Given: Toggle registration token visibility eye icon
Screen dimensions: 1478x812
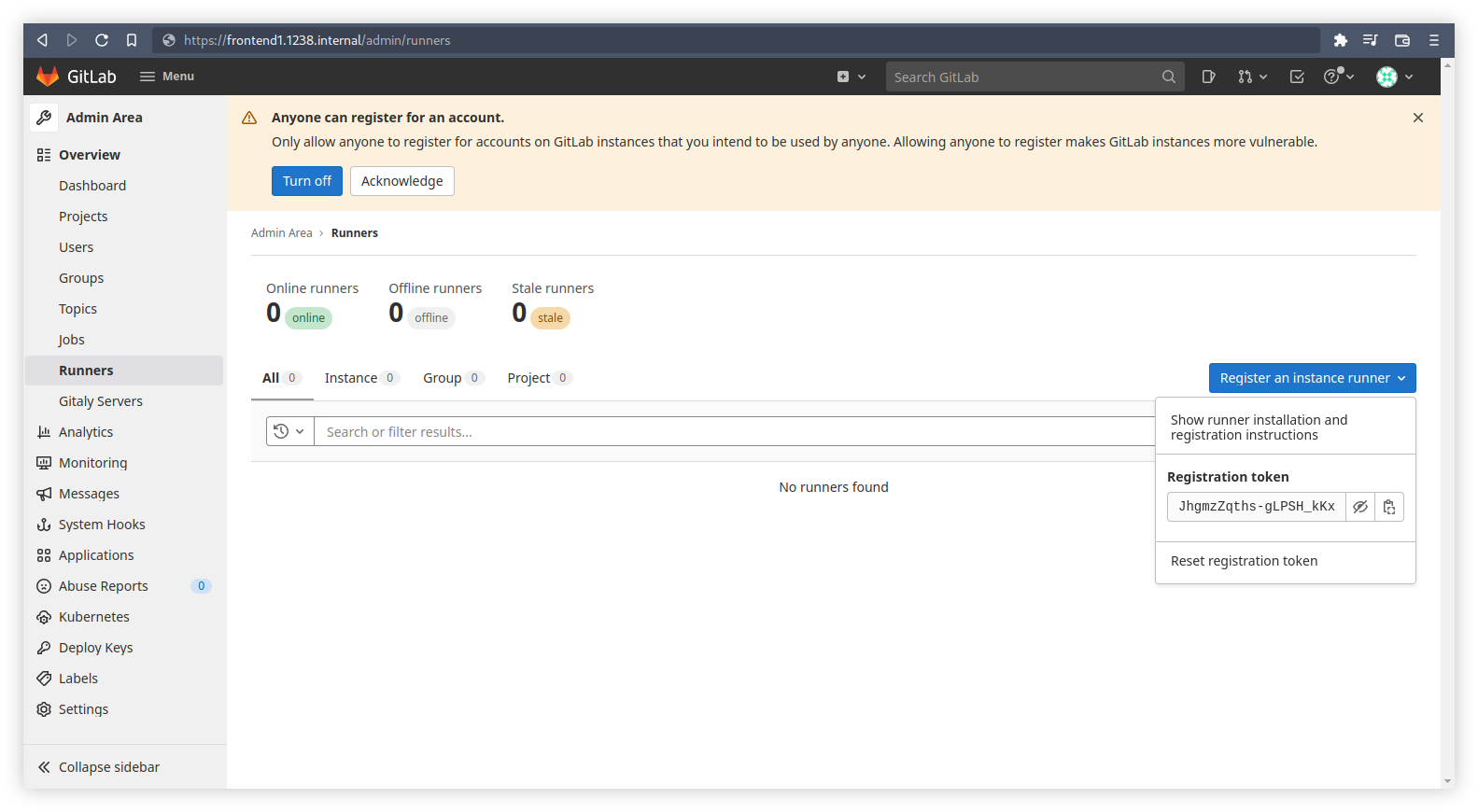Looking at the screenshot, I should 1360,507.
